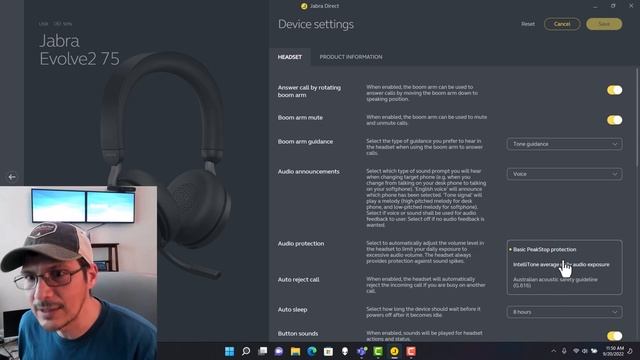
Task: Open the Audio announcements Voice dropdown
Action: (564, 174)
